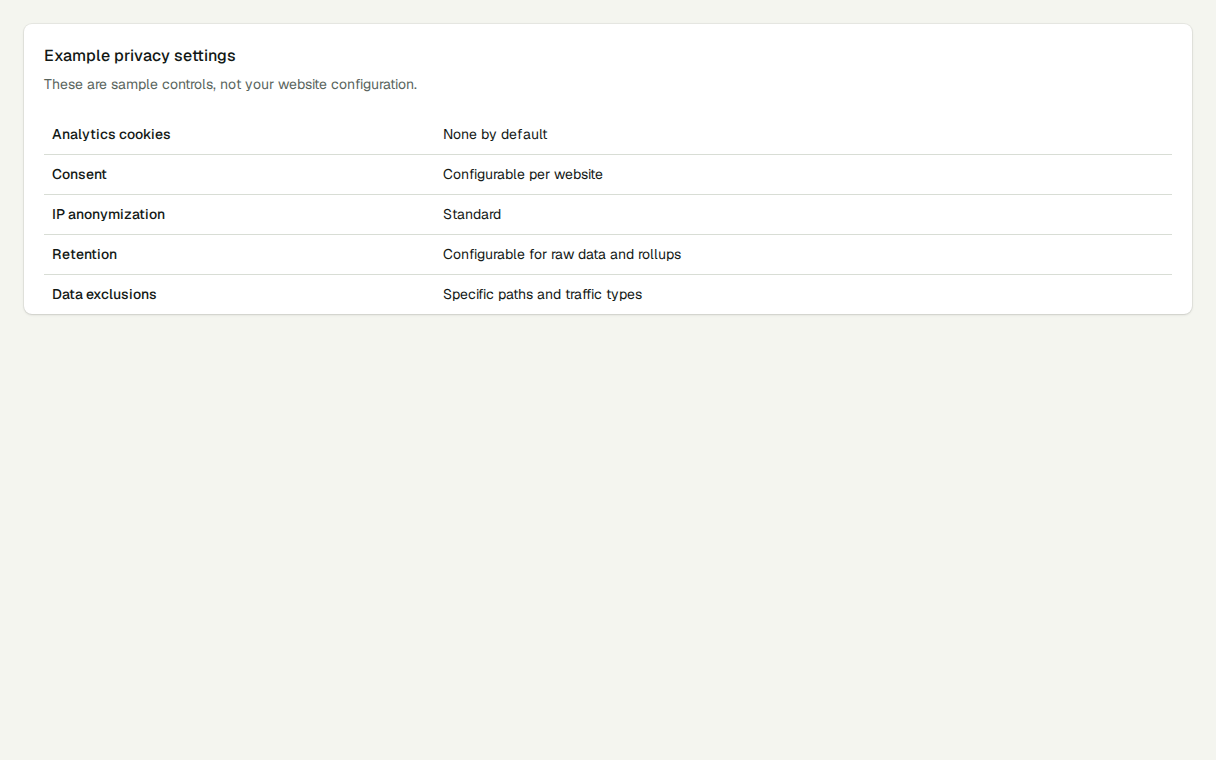
Task: Click the 'IP anonymization' row label
Action: 108,214
